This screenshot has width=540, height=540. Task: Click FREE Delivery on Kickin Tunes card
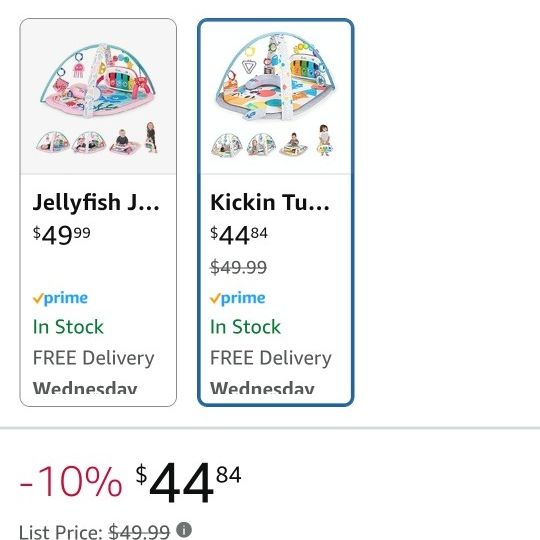click(271, 358)
